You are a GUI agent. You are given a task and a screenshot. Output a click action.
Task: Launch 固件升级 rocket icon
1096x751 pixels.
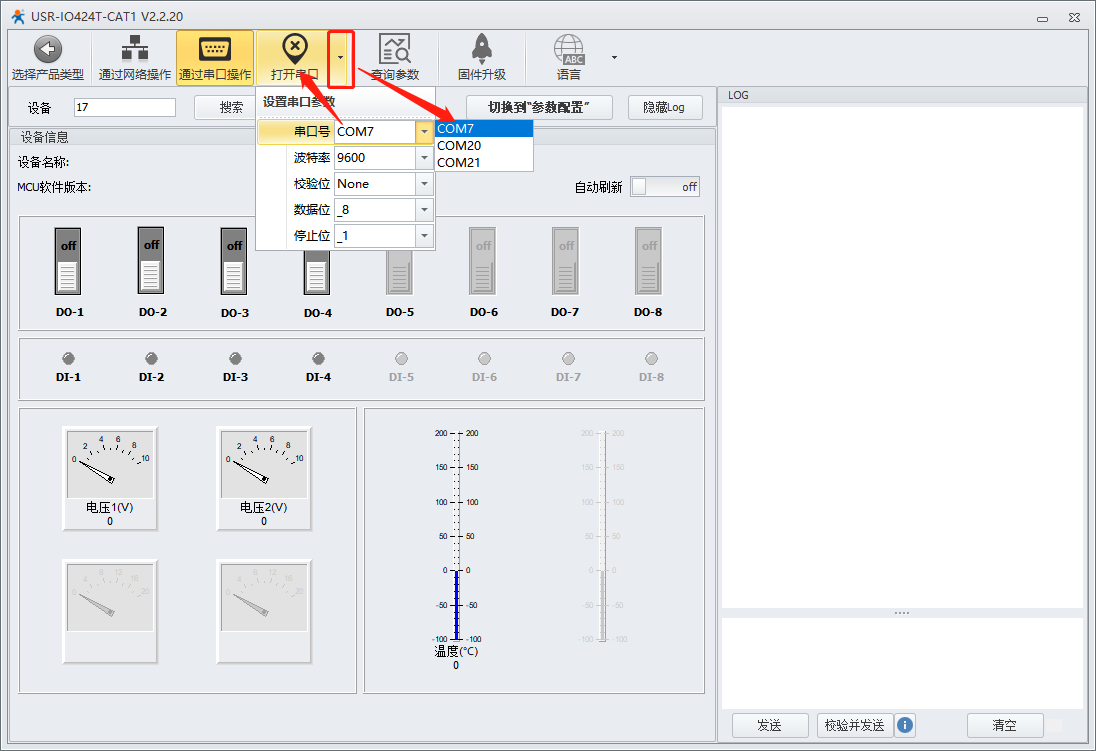coord(482,50)
